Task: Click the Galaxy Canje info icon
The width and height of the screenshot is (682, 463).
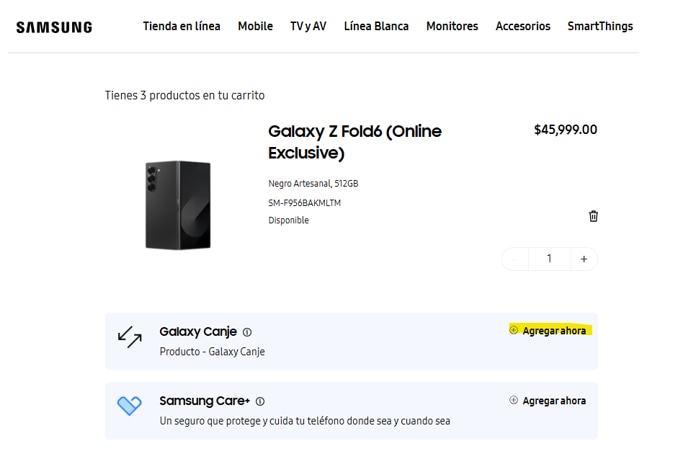Action: click(x=247, y=332)
